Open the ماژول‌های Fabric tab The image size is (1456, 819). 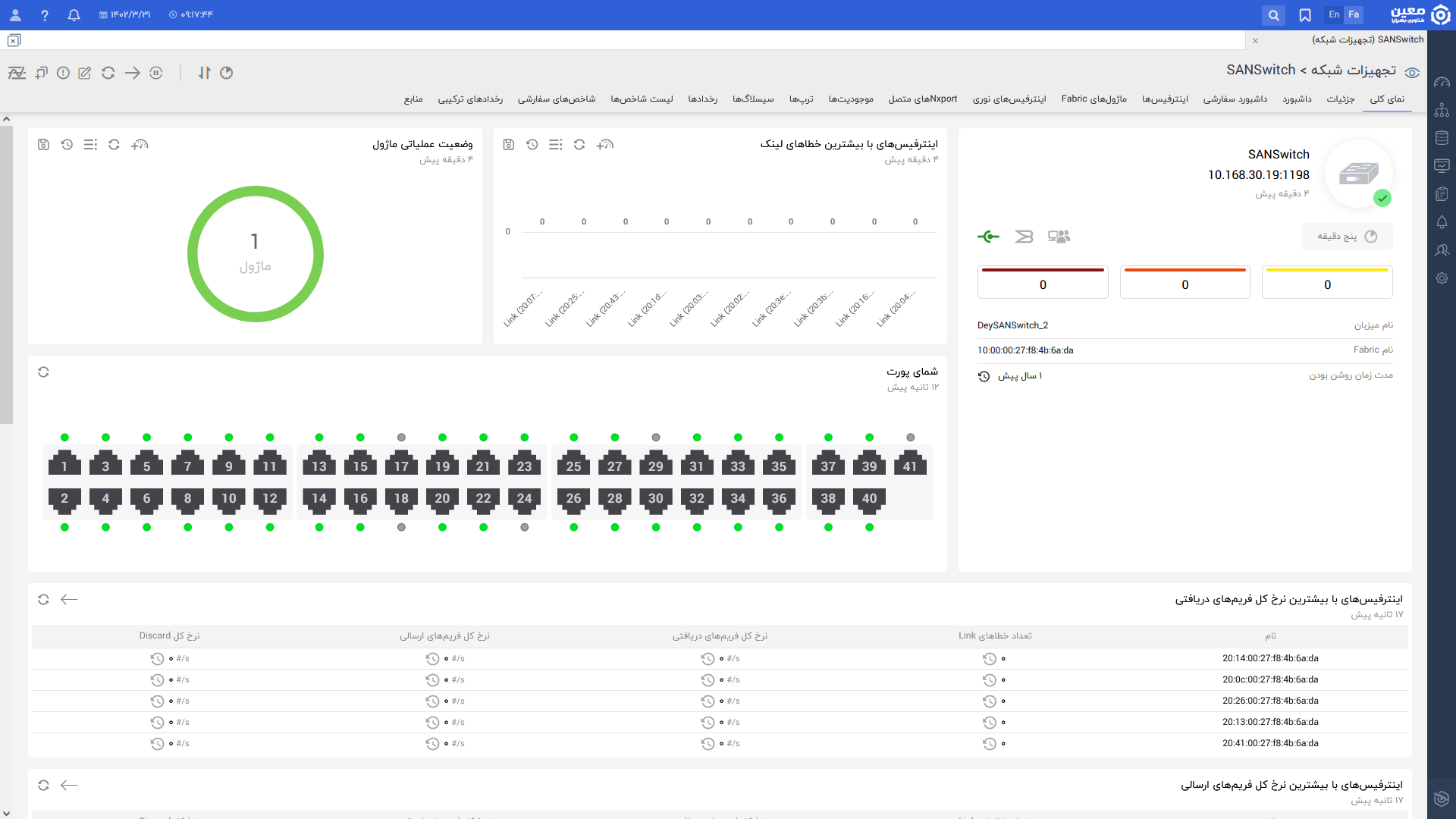click(x=1094, y=99)
